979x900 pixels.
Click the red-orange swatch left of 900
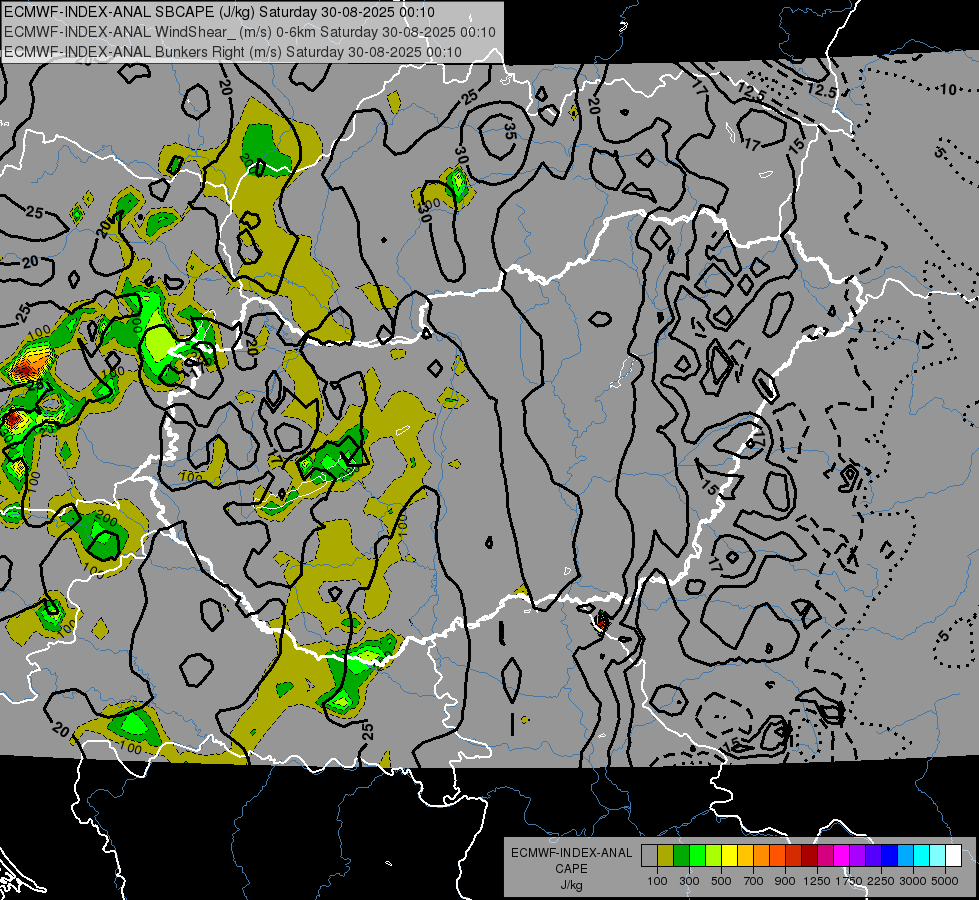pyautogui.click(x=778, y=856)
